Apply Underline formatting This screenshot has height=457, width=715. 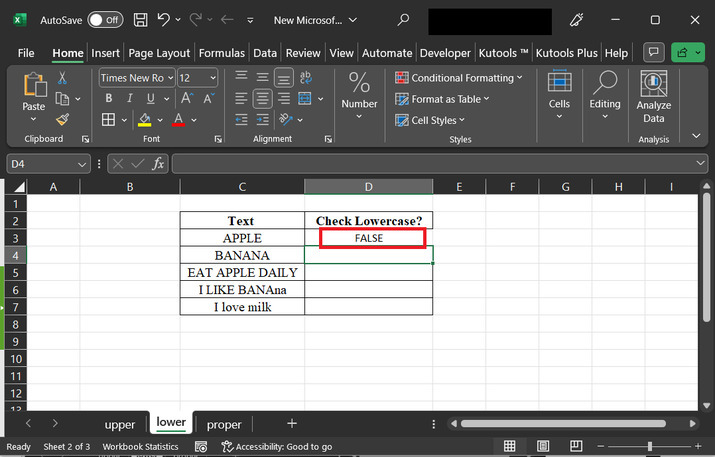point(150,98)
